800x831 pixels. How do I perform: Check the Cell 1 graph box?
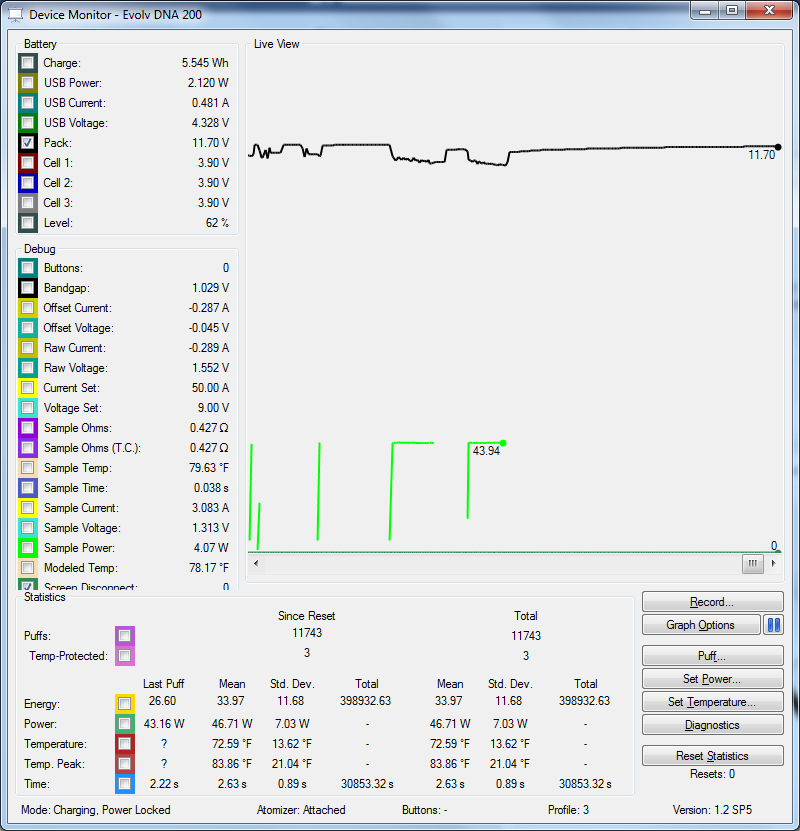tap(27, 163)
